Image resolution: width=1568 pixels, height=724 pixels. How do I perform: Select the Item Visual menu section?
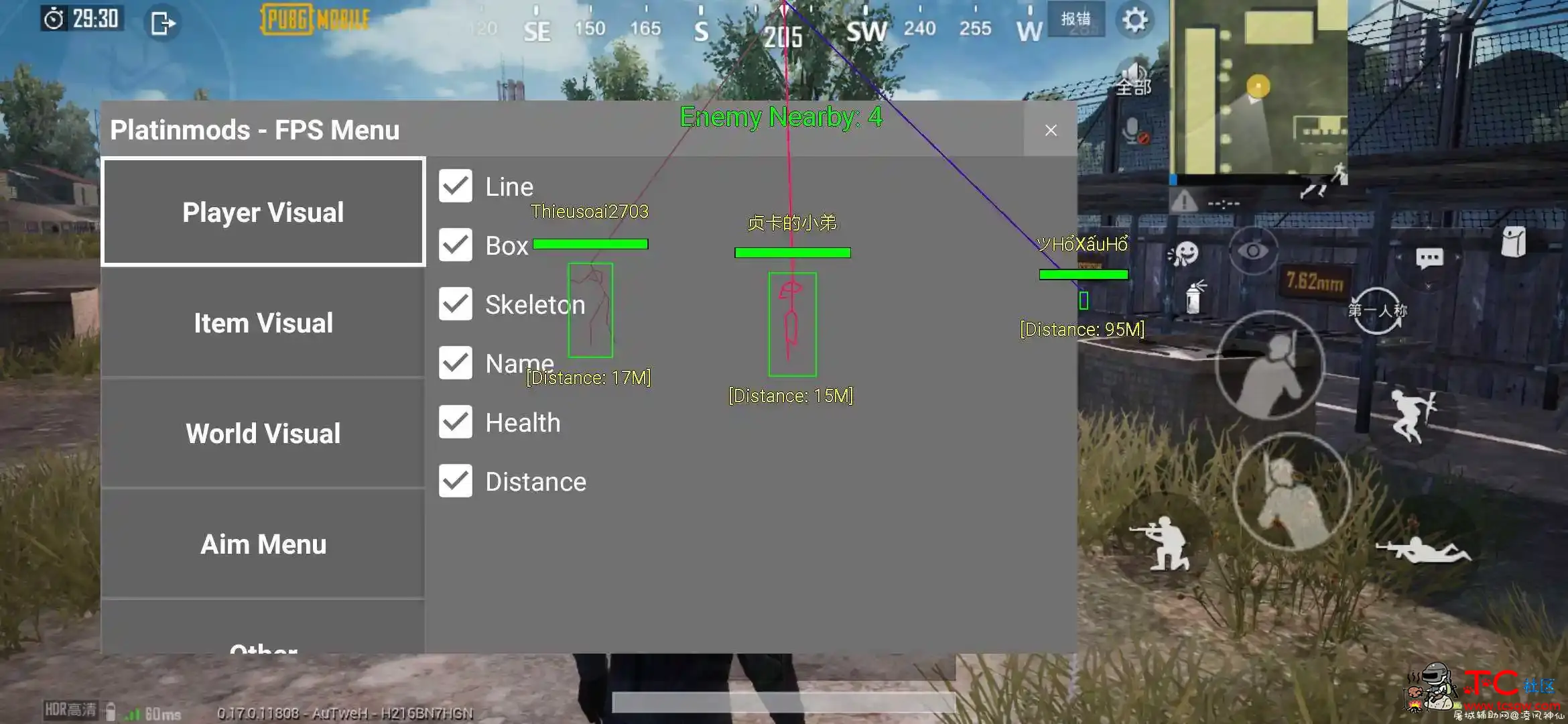click(x=263, y=322)
